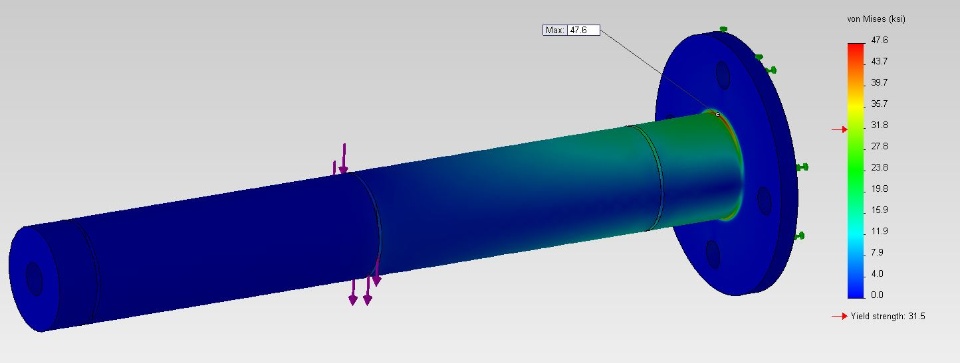Viewport: 960px width, 363px height.
Task: Select the Yield strength 31.5 label
Action: click(x=888, y=316)
